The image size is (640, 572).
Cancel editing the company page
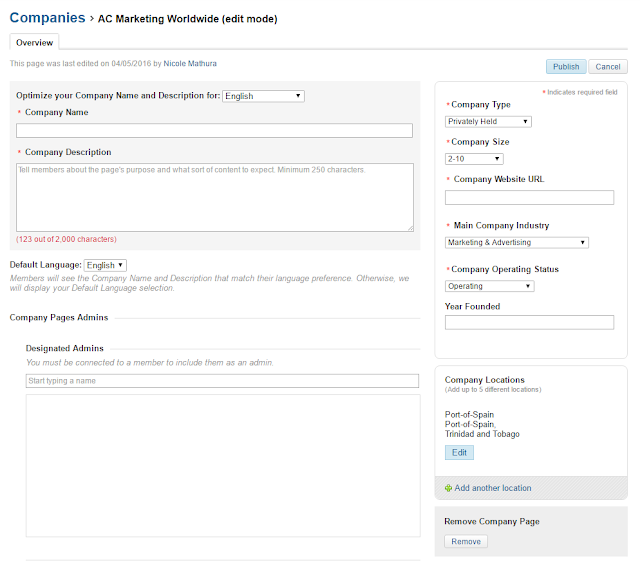click(608, 67)
